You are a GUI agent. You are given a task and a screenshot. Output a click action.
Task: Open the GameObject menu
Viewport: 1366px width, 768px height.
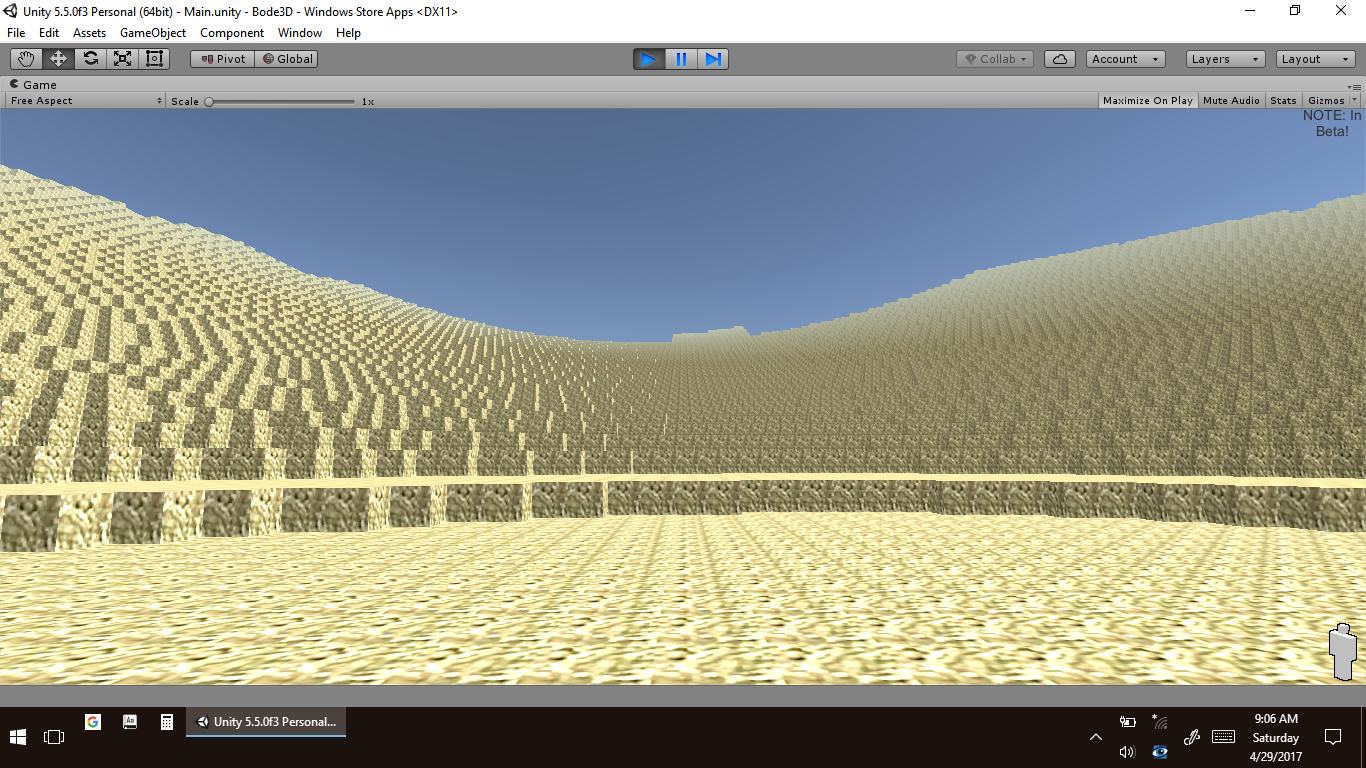point(153,33)
